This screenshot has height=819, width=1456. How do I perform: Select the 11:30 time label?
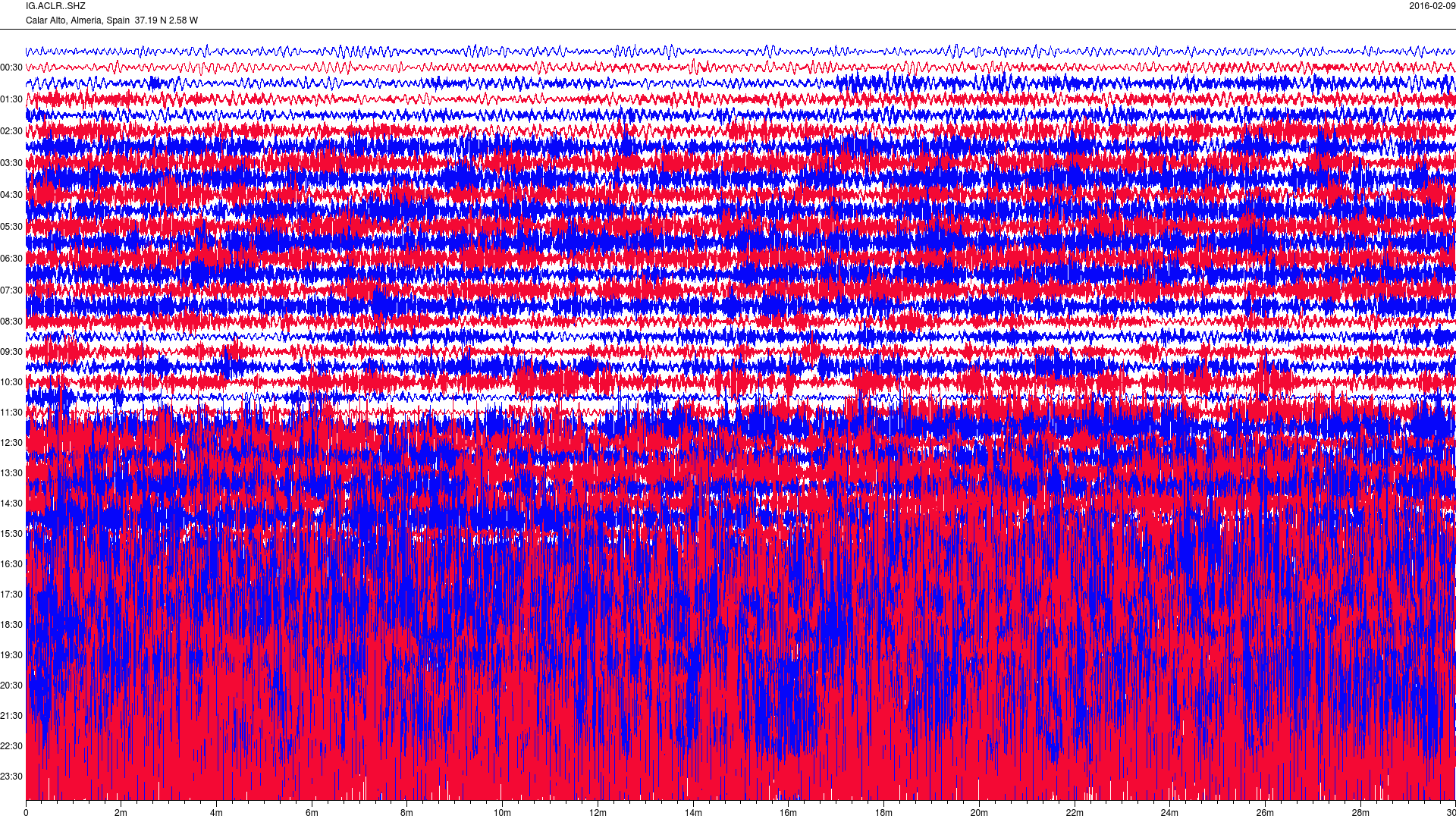coord(11,413)
